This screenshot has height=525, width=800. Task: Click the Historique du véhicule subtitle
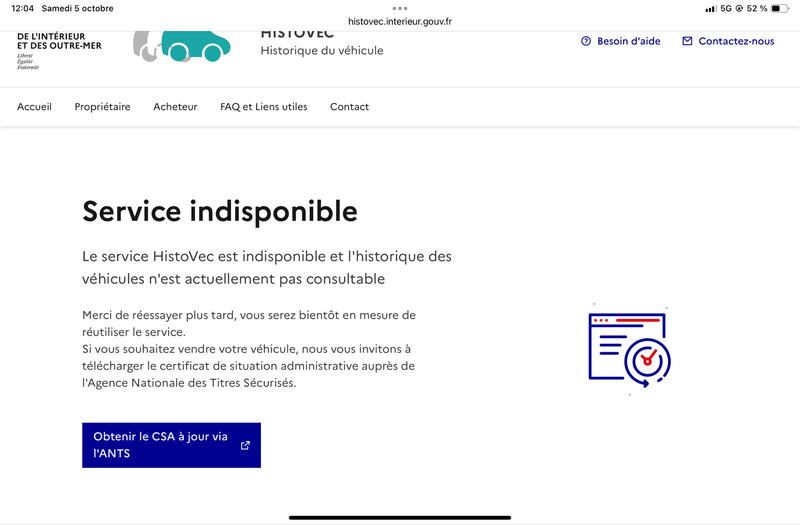click(x=322, y=51)
